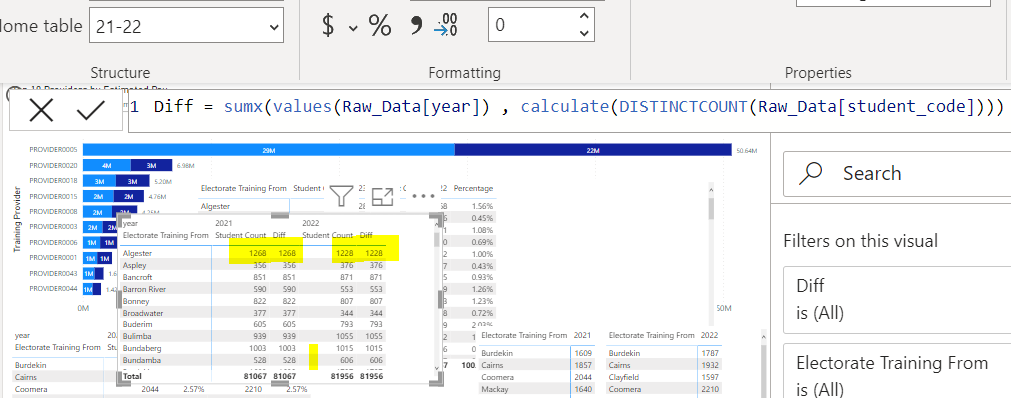Apply the percentage format icon
Viewport: 1011px width, 398px height.
pyautogui.click(x=380, y=25)
